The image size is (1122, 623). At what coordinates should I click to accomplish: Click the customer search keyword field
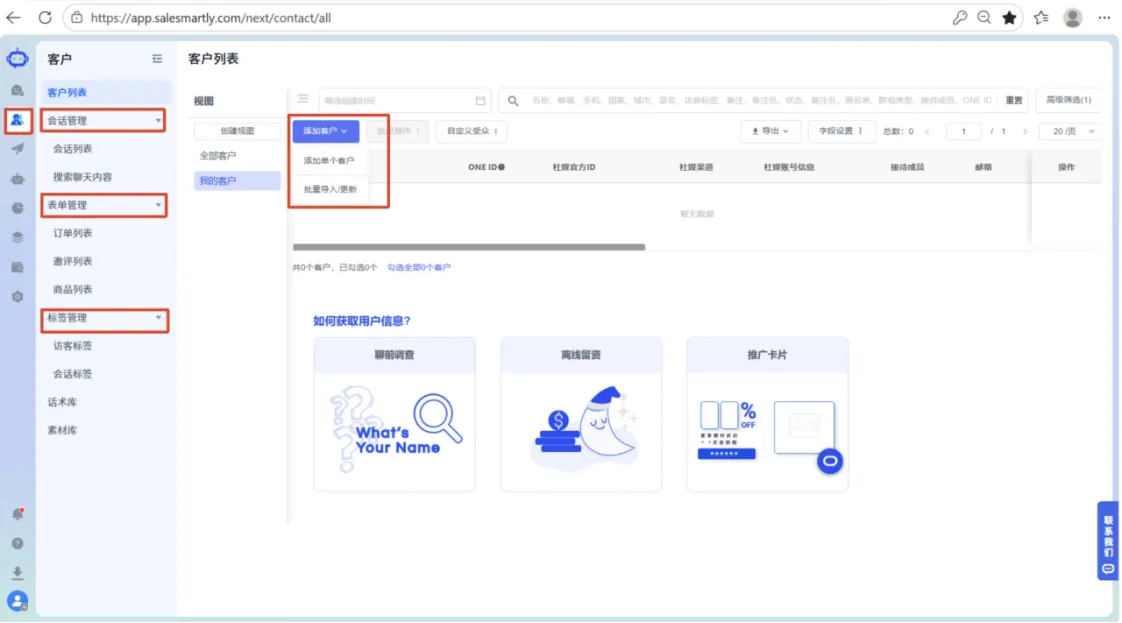(x=761, y=100)
